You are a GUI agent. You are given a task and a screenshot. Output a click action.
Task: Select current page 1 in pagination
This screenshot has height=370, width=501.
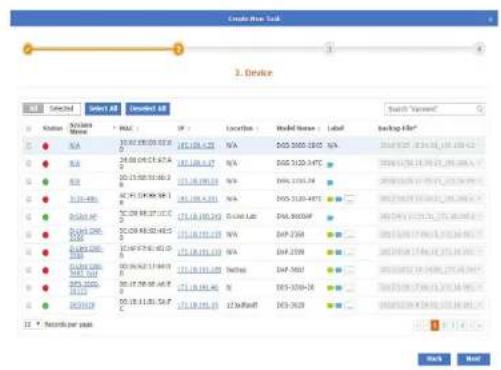click(435, 325)
